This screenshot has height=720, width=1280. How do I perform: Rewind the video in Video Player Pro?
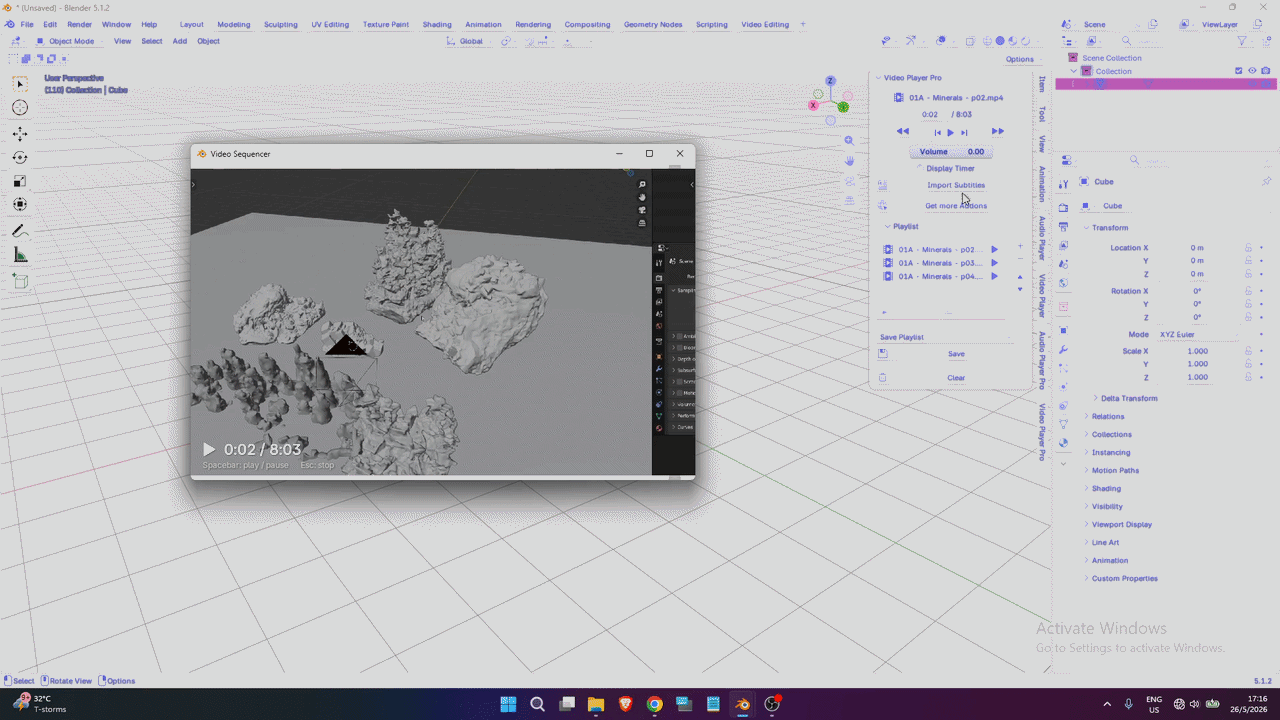tap(902, 132)
